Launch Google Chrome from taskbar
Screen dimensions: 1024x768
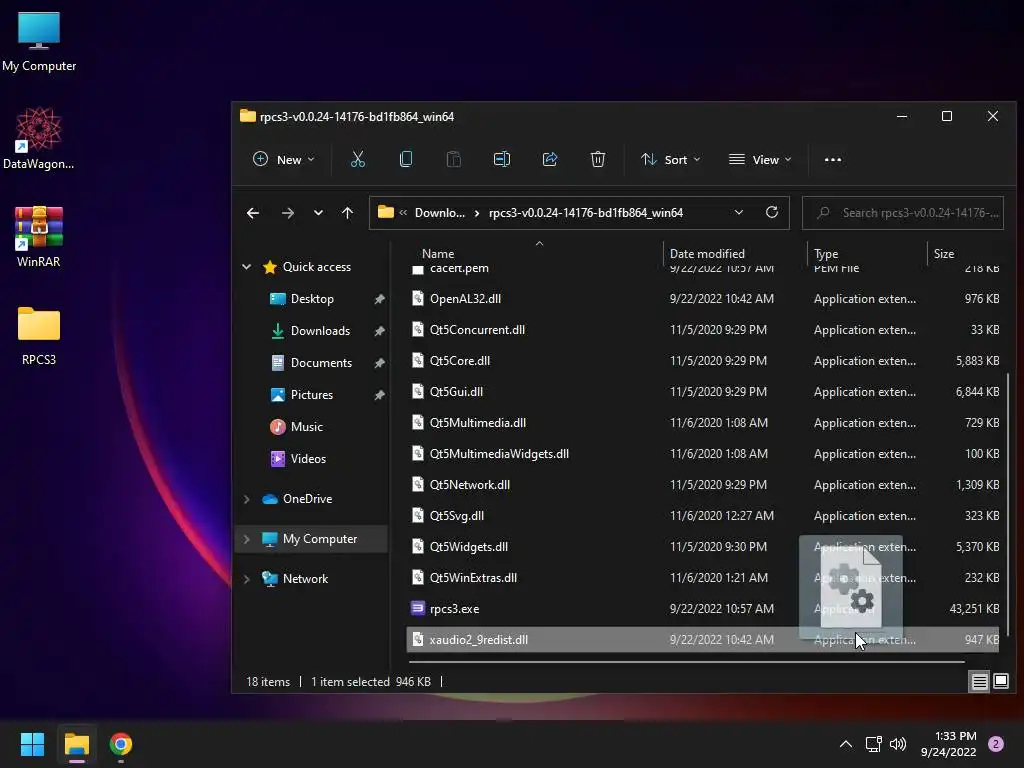[121, 744]
